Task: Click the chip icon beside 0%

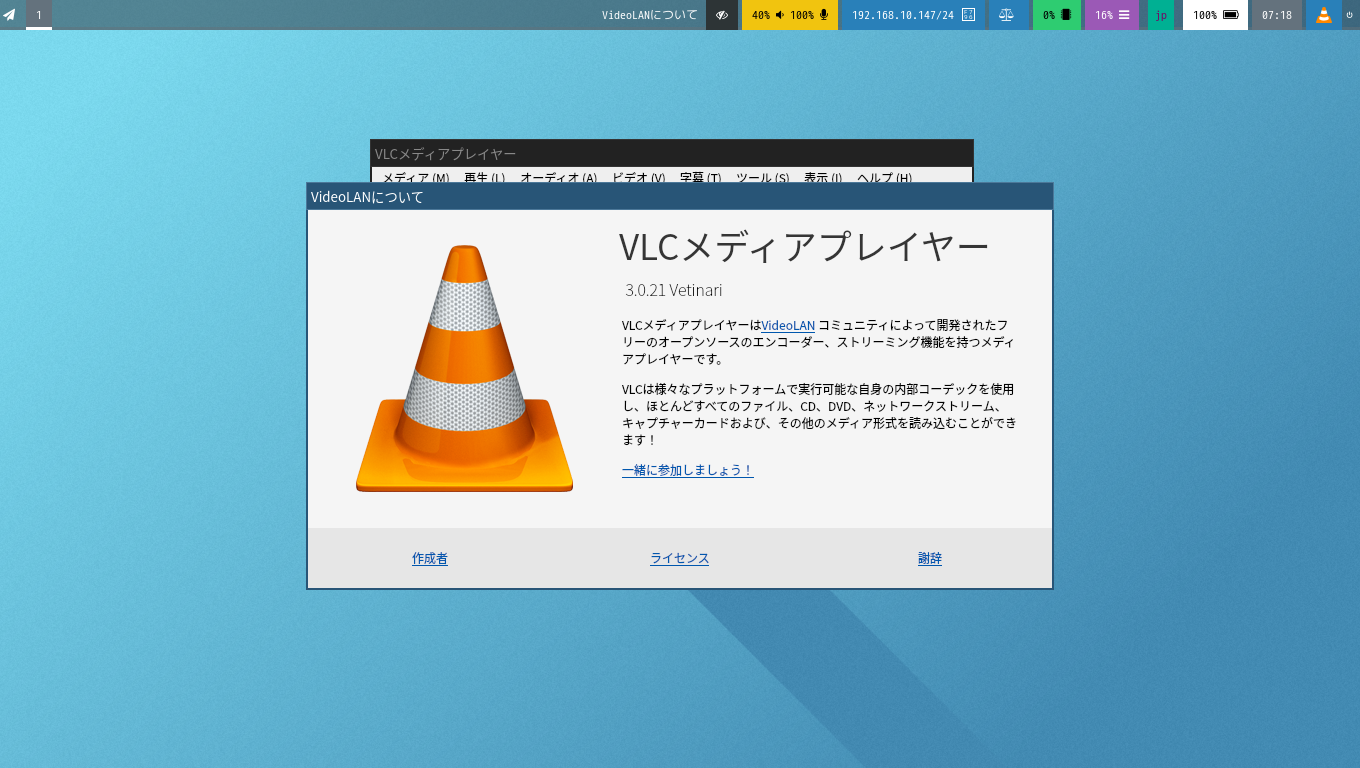Action: pos(1066,15)
